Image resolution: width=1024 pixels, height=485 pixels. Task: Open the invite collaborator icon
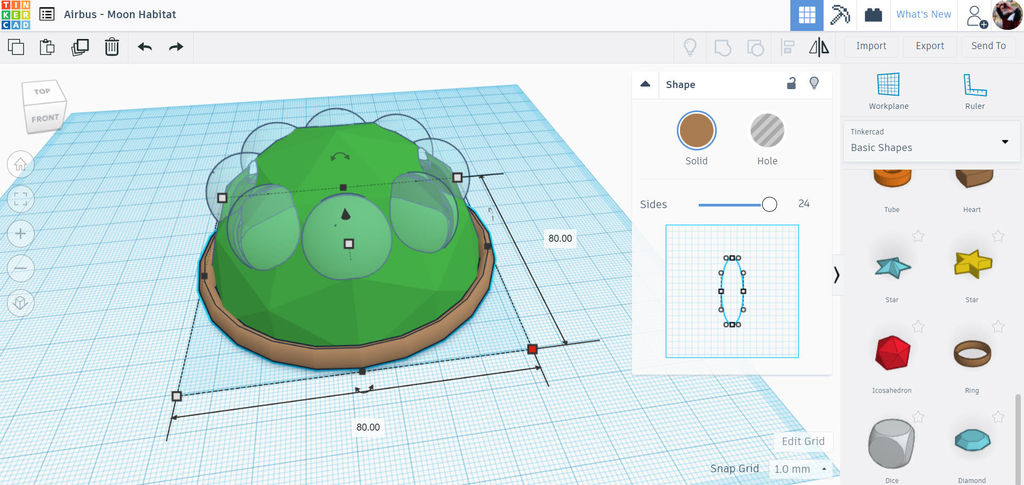point(977,16)
